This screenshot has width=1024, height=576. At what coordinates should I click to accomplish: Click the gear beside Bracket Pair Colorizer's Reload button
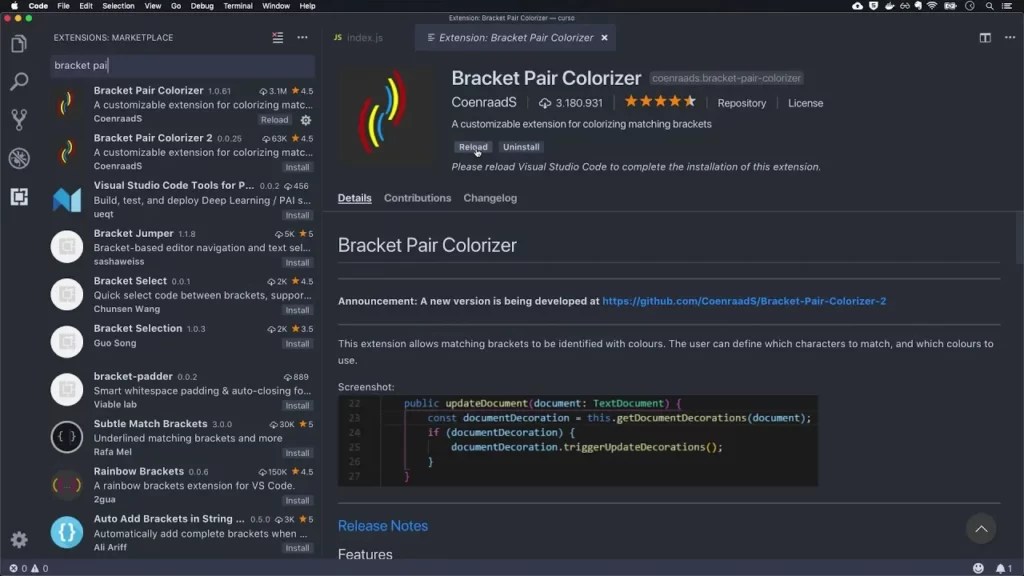[x=306, y=119]
